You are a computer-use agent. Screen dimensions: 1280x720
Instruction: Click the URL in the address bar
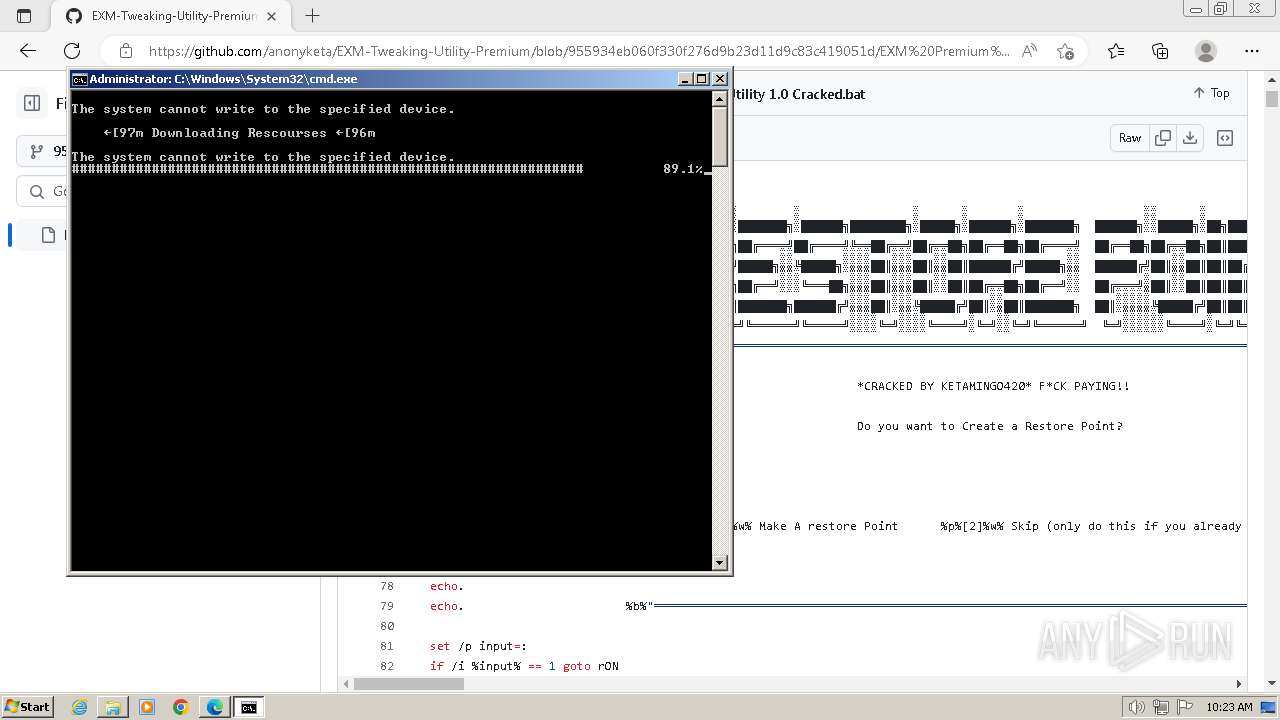click(579, 51)
